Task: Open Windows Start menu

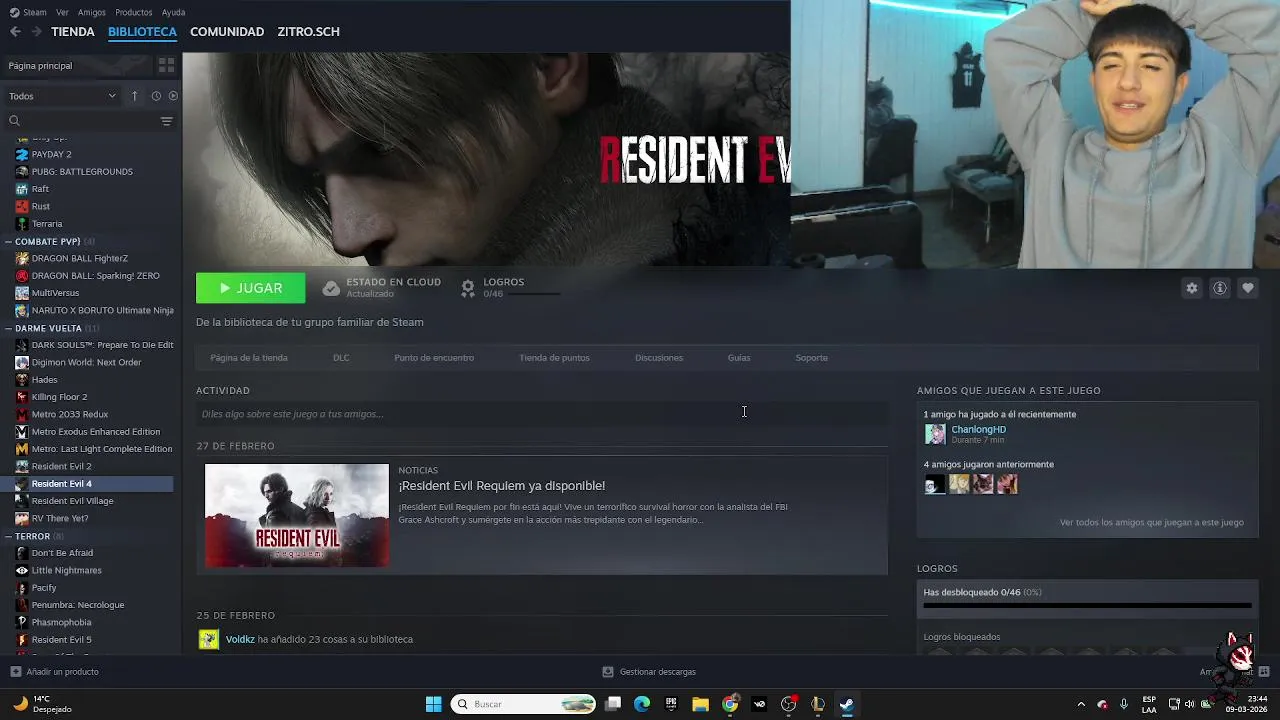Action: (433, 704)
